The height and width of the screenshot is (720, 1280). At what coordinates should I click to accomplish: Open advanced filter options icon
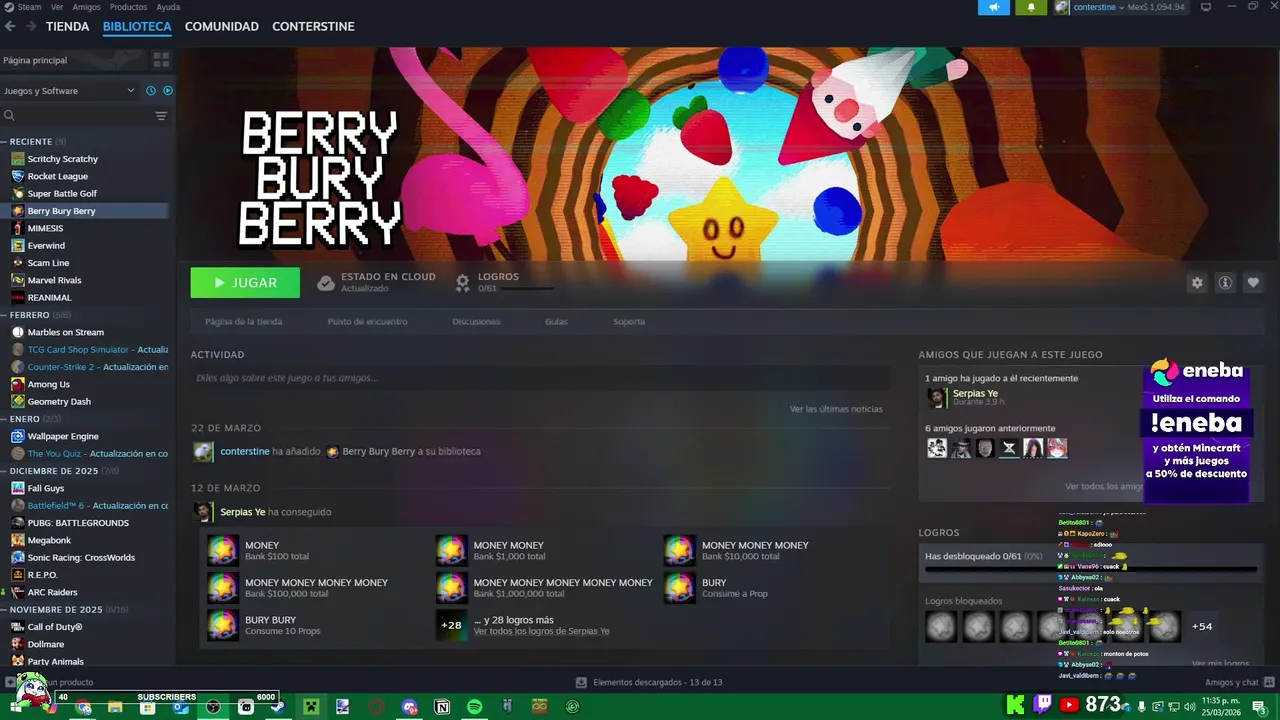coord(161,116)
